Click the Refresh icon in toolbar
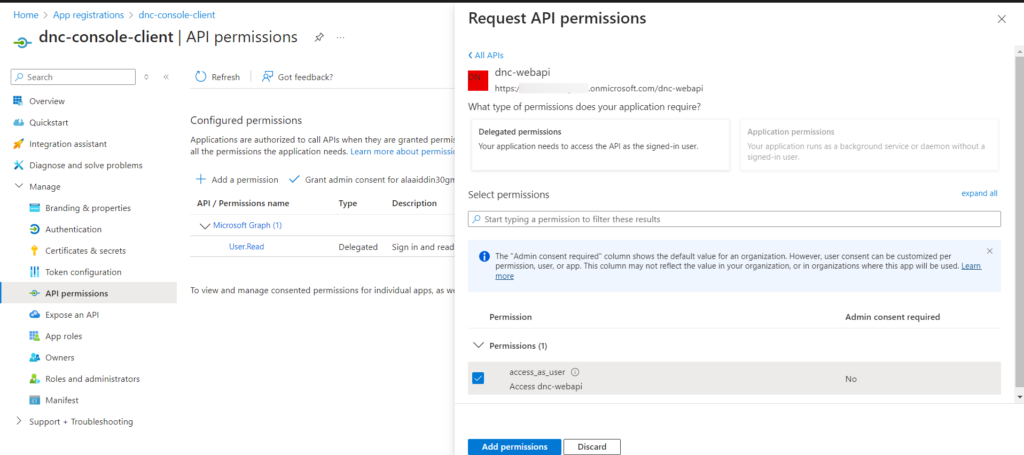 pyautogui.click(x=201, y=77)
